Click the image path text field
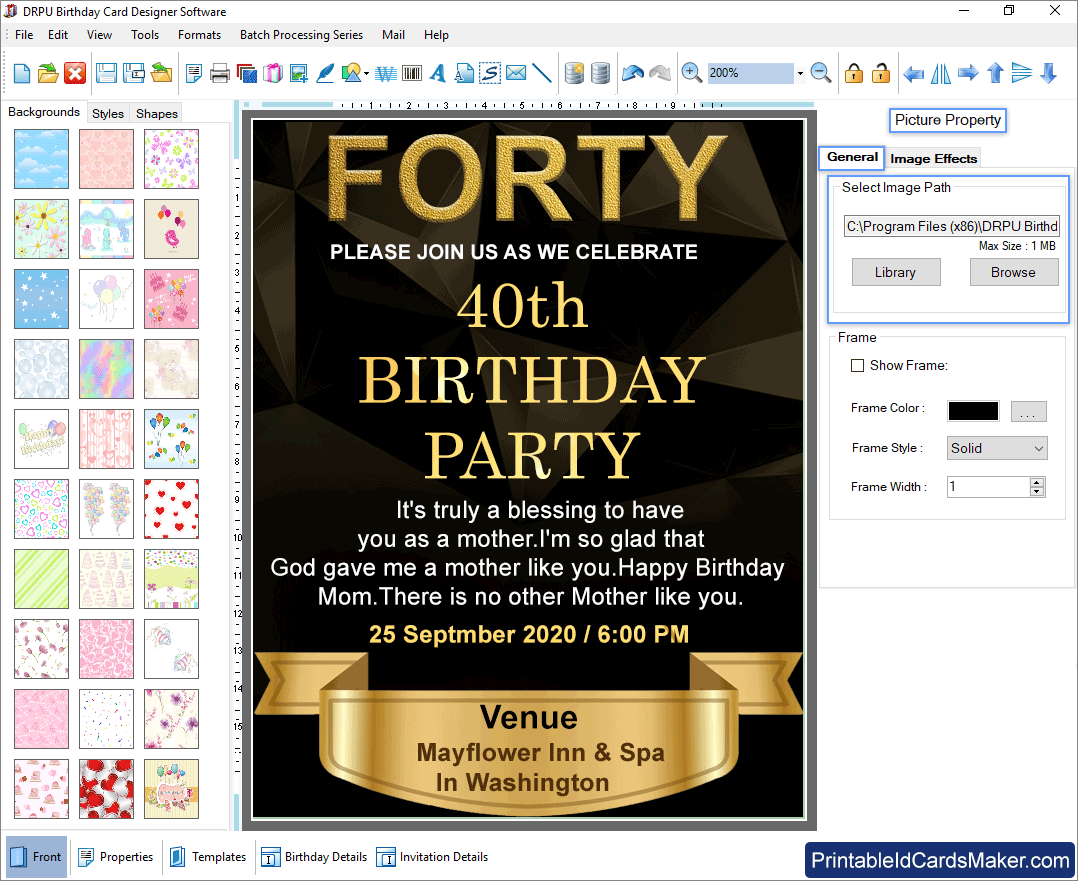The image size is (1078, 881). pos(952,226)
